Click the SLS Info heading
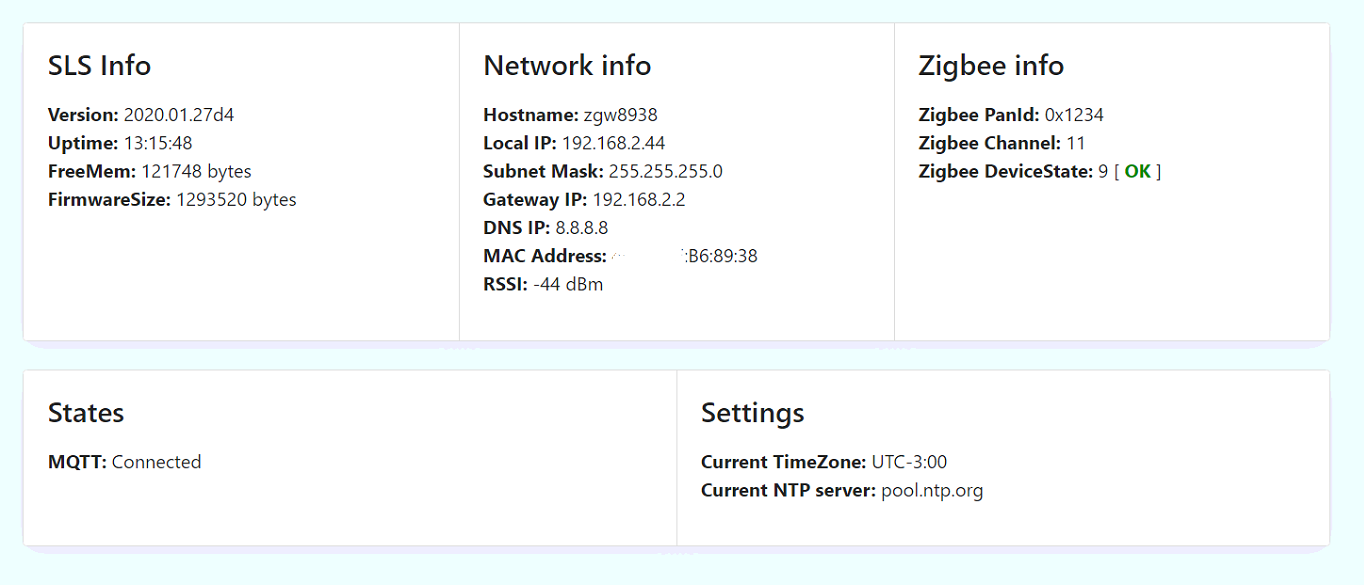 [99, 66]
